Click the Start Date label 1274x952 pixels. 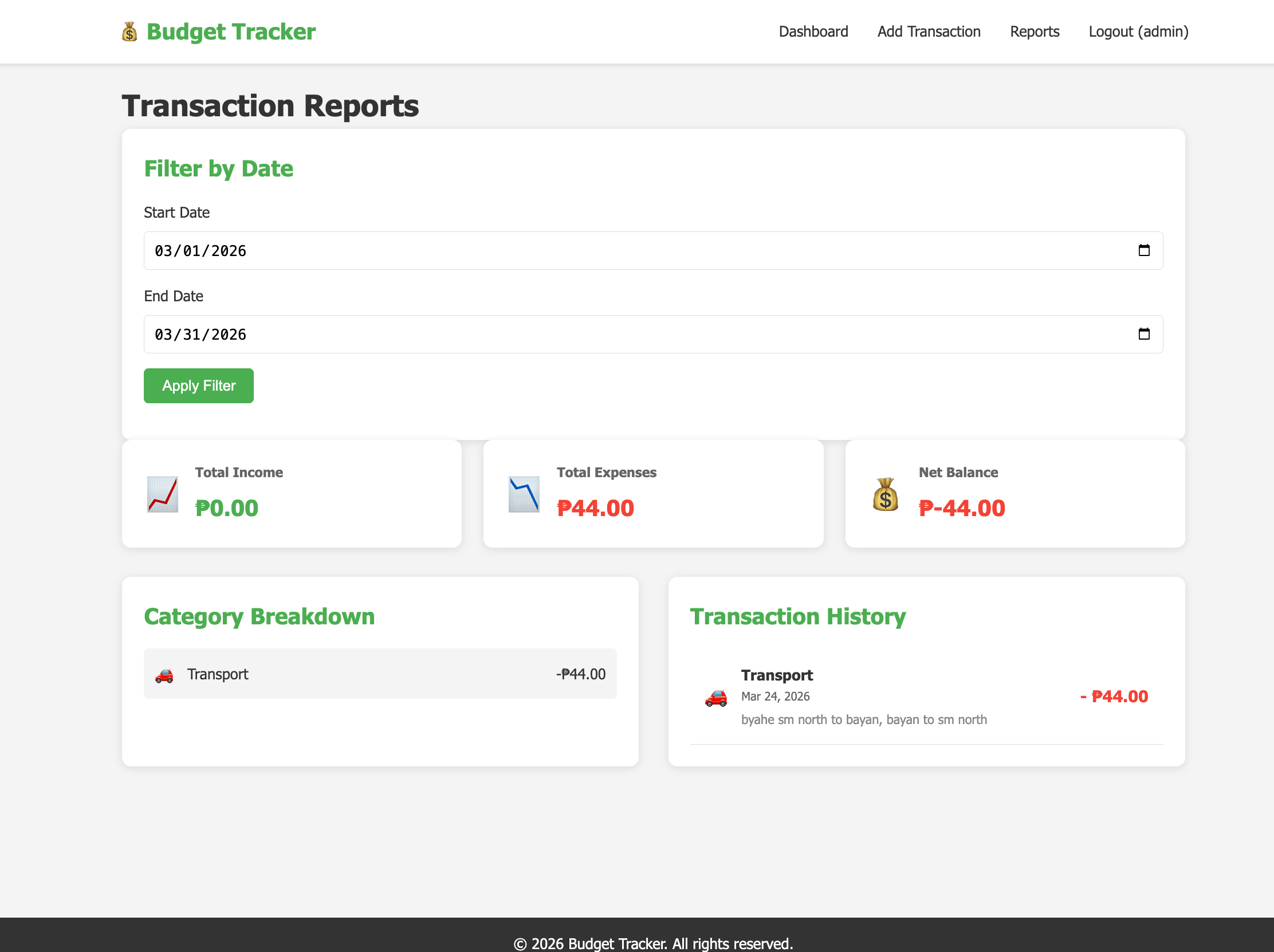point(176,213)
